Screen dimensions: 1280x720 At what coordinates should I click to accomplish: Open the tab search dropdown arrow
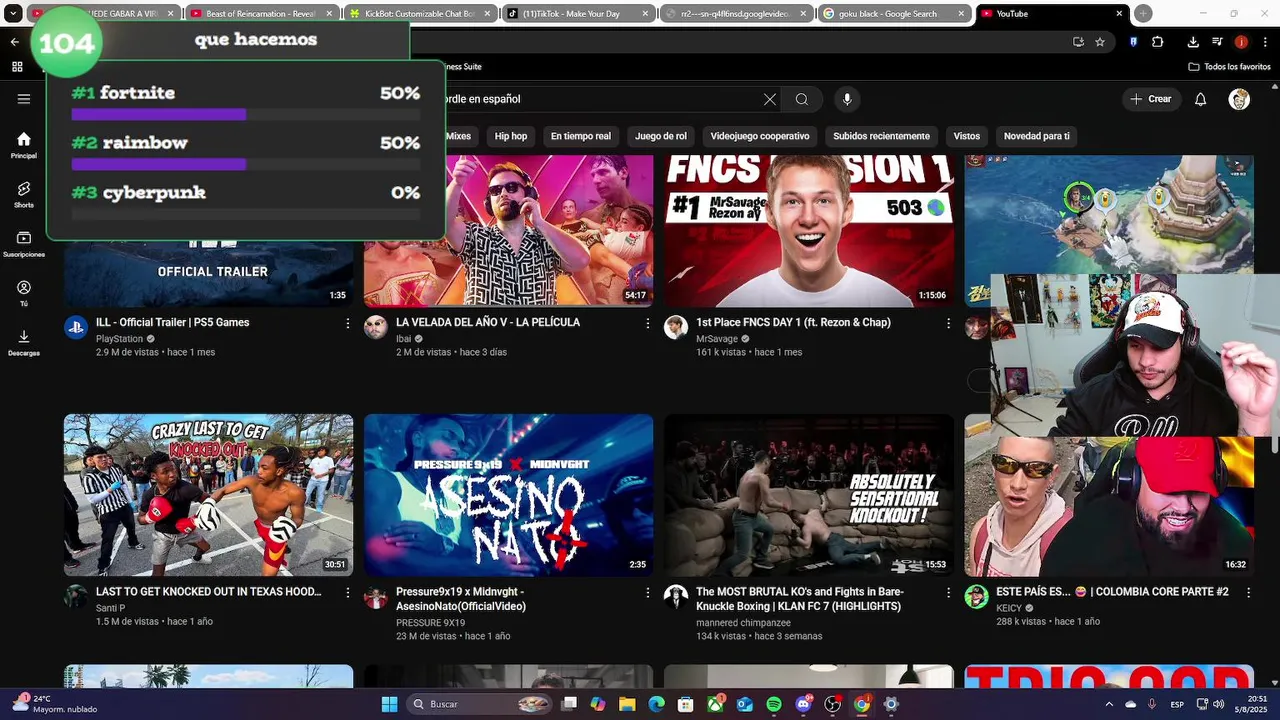13,14
